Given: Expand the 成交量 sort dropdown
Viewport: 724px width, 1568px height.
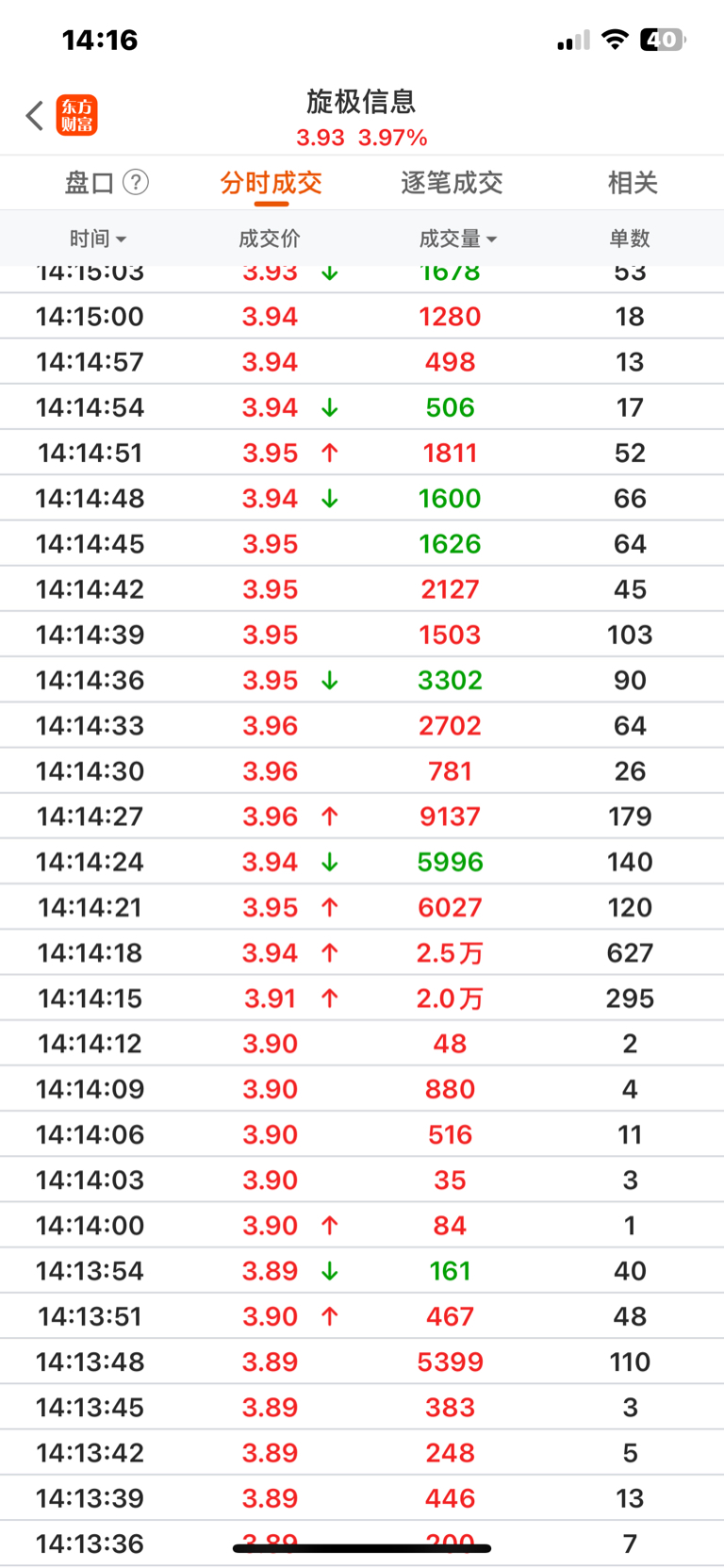Looking at the screenshot, I should [458, 239].
